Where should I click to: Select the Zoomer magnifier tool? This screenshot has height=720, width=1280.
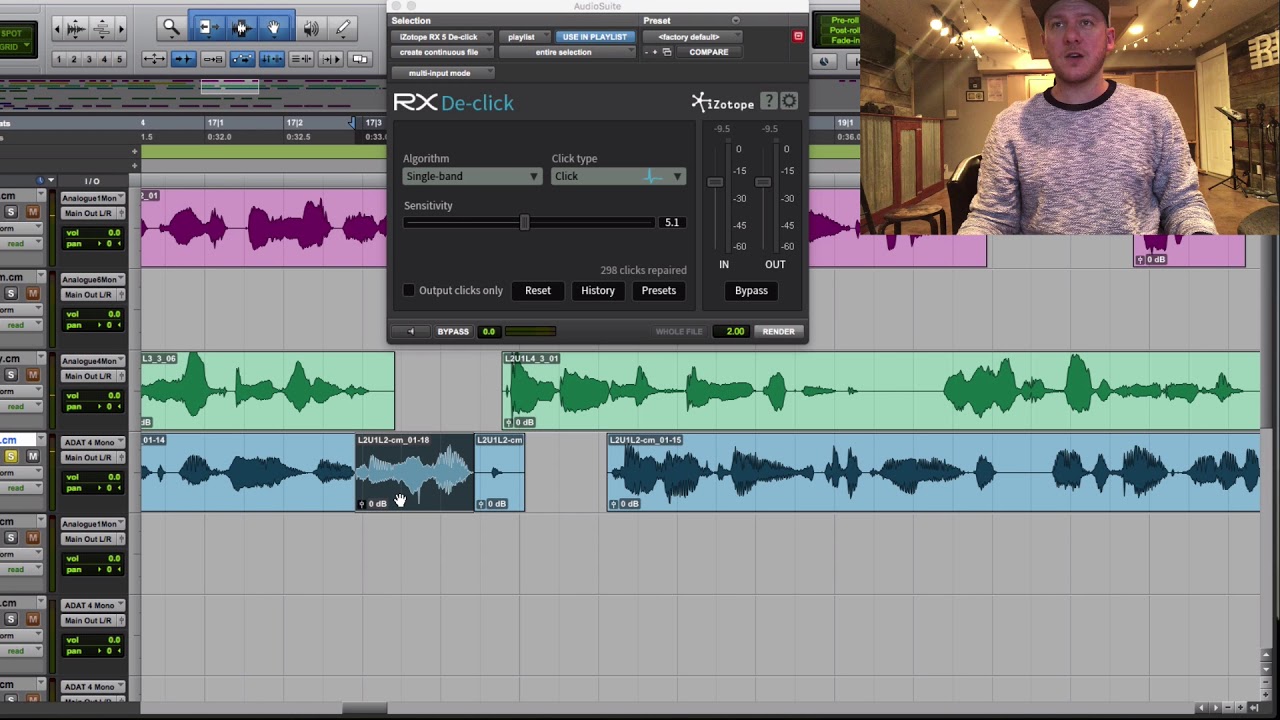[x=171, y=28]
